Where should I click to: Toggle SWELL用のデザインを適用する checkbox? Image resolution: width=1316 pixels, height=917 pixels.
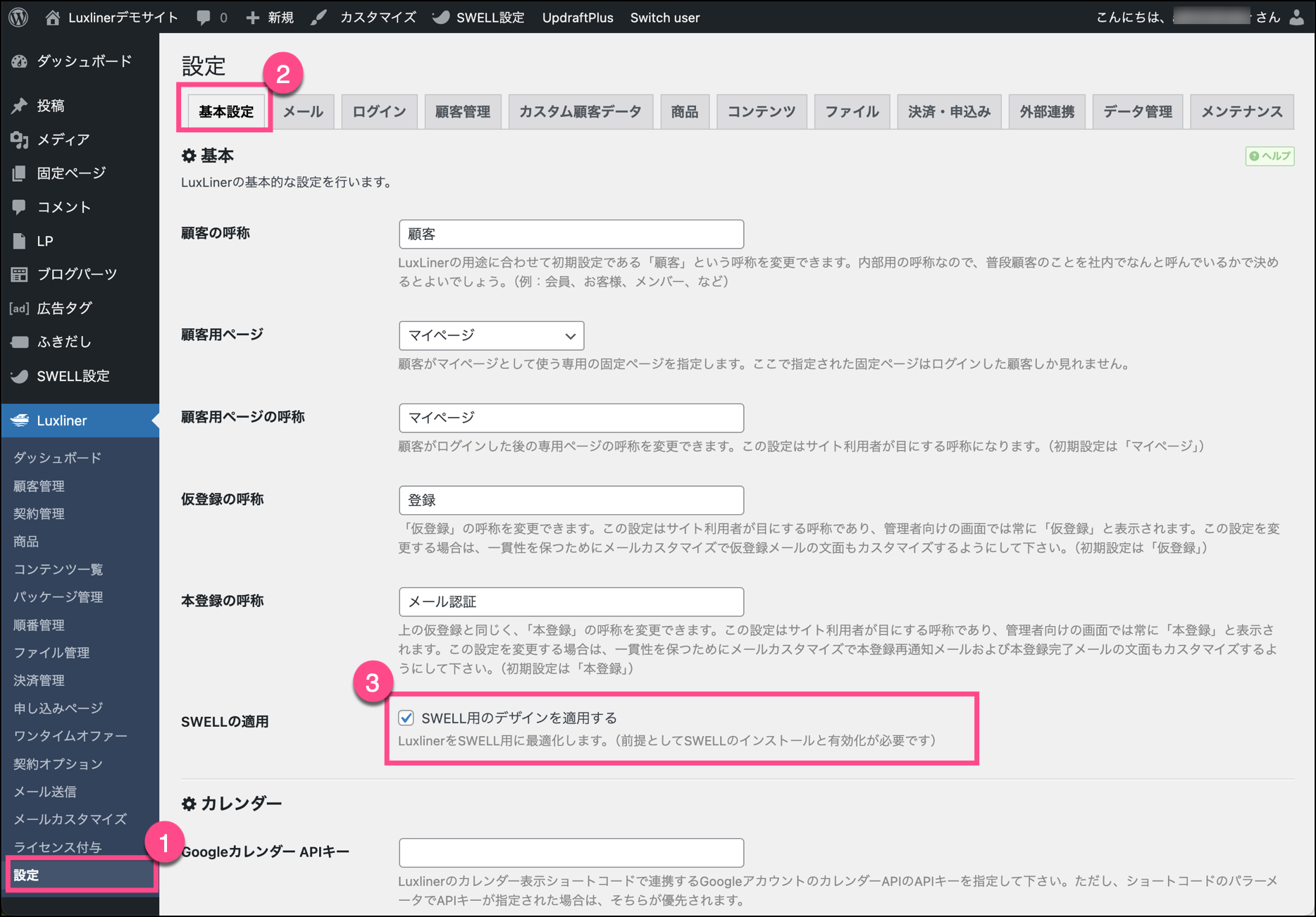[x=406, y=718]
